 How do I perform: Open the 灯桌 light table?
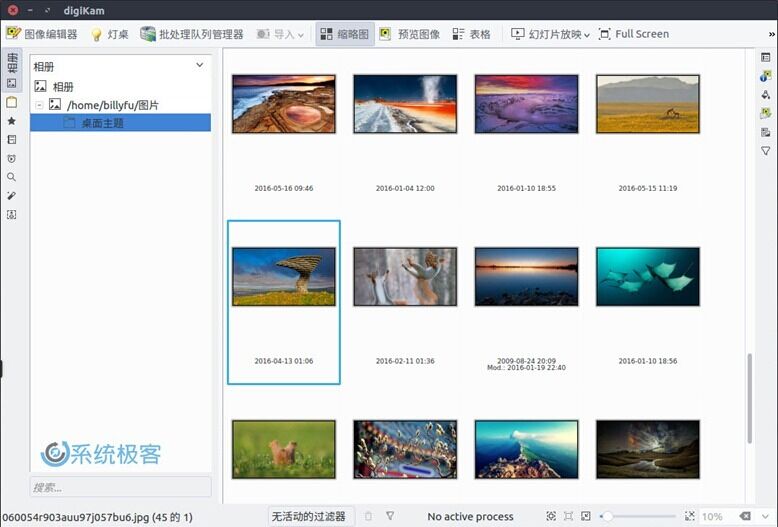point(110,34)
